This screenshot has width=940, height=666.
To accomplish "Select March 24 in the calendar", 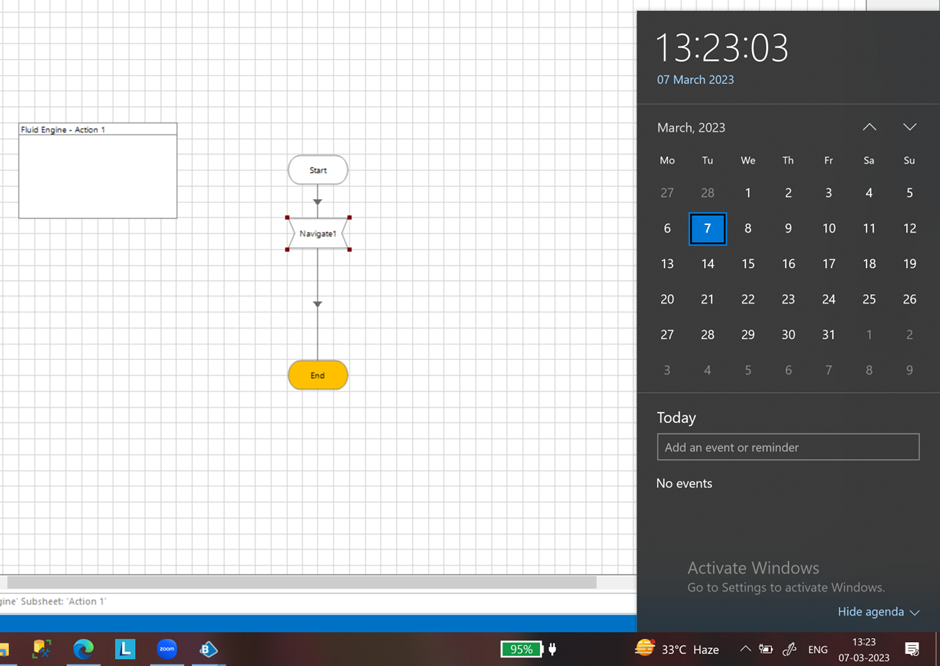I will (828, 299).
